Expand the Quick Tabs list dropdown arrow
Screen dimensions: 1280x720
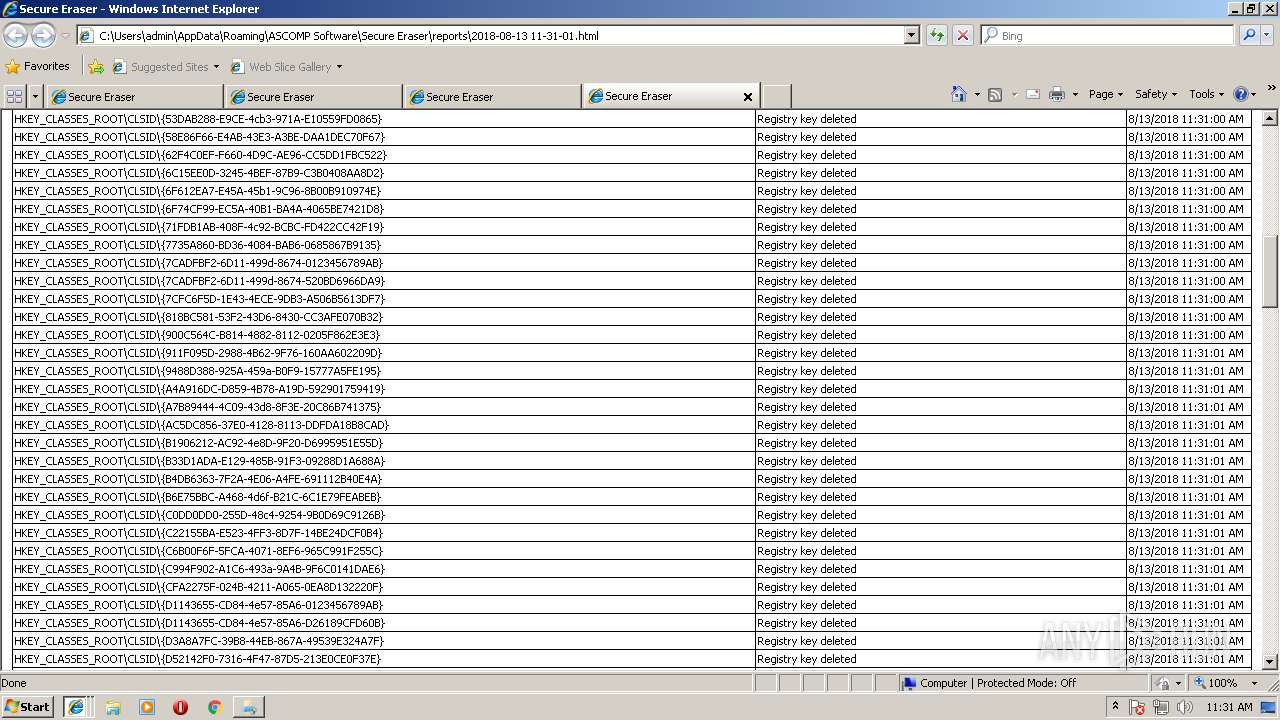click(x=36, y=96)
